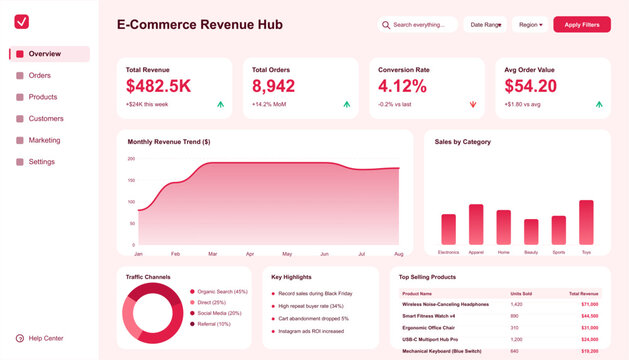Click the Search everything input field
This screenshot has height=360, width=629.
click(417, 25)
